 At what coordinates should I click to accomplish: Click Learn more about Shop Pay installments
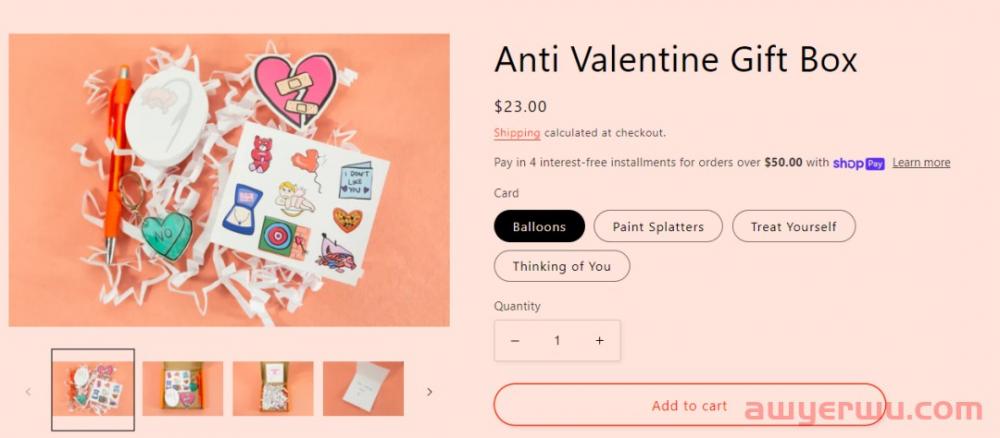(921, 163)
